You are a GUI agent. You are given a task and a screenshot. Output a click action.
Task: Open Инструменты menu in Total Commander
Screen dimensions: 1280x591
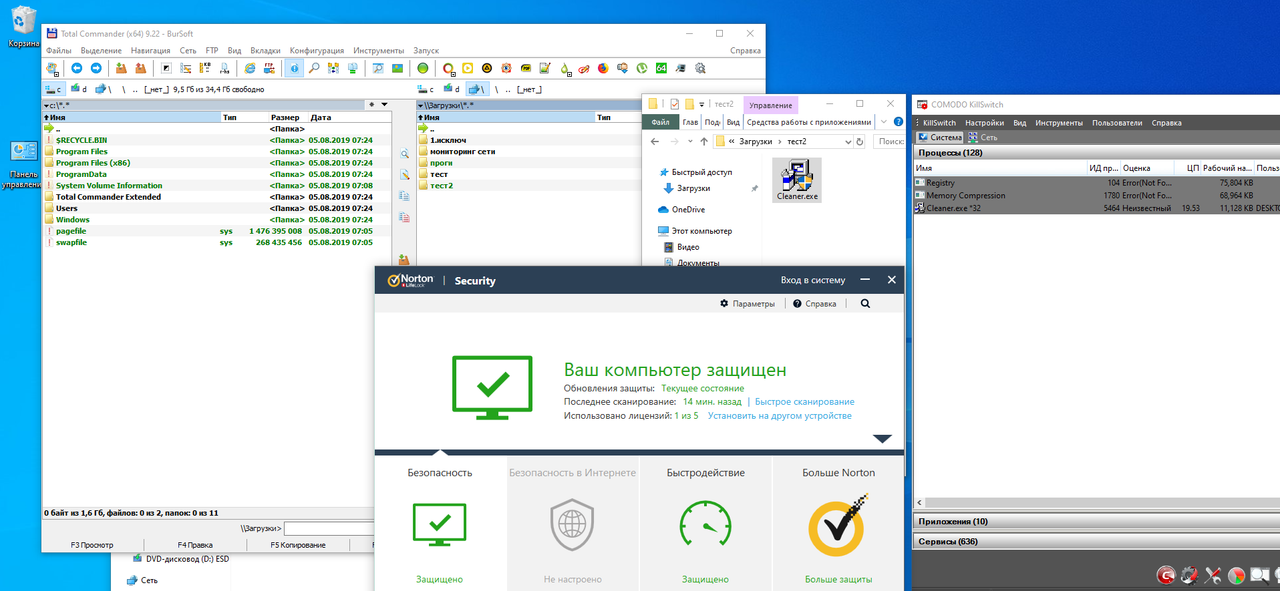(x=378, y=50)
